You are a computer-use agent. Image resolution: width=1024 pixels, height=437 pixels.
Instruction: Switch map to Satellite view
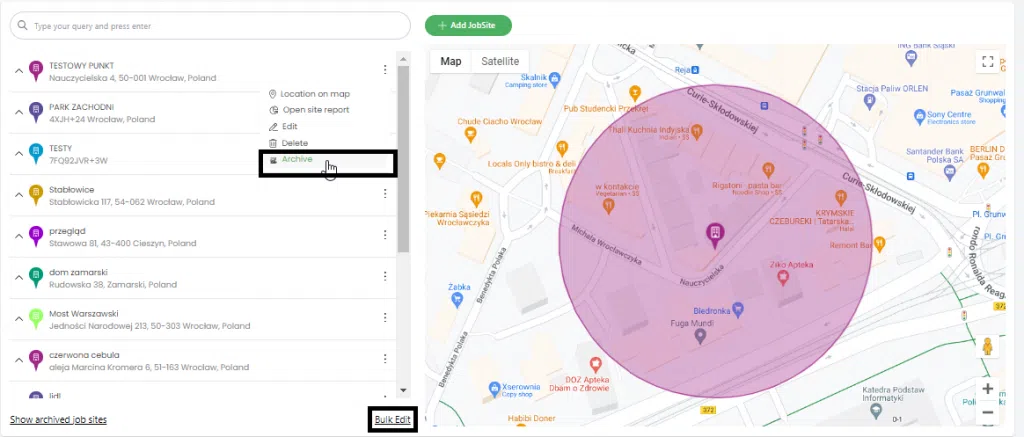(500, 61)
